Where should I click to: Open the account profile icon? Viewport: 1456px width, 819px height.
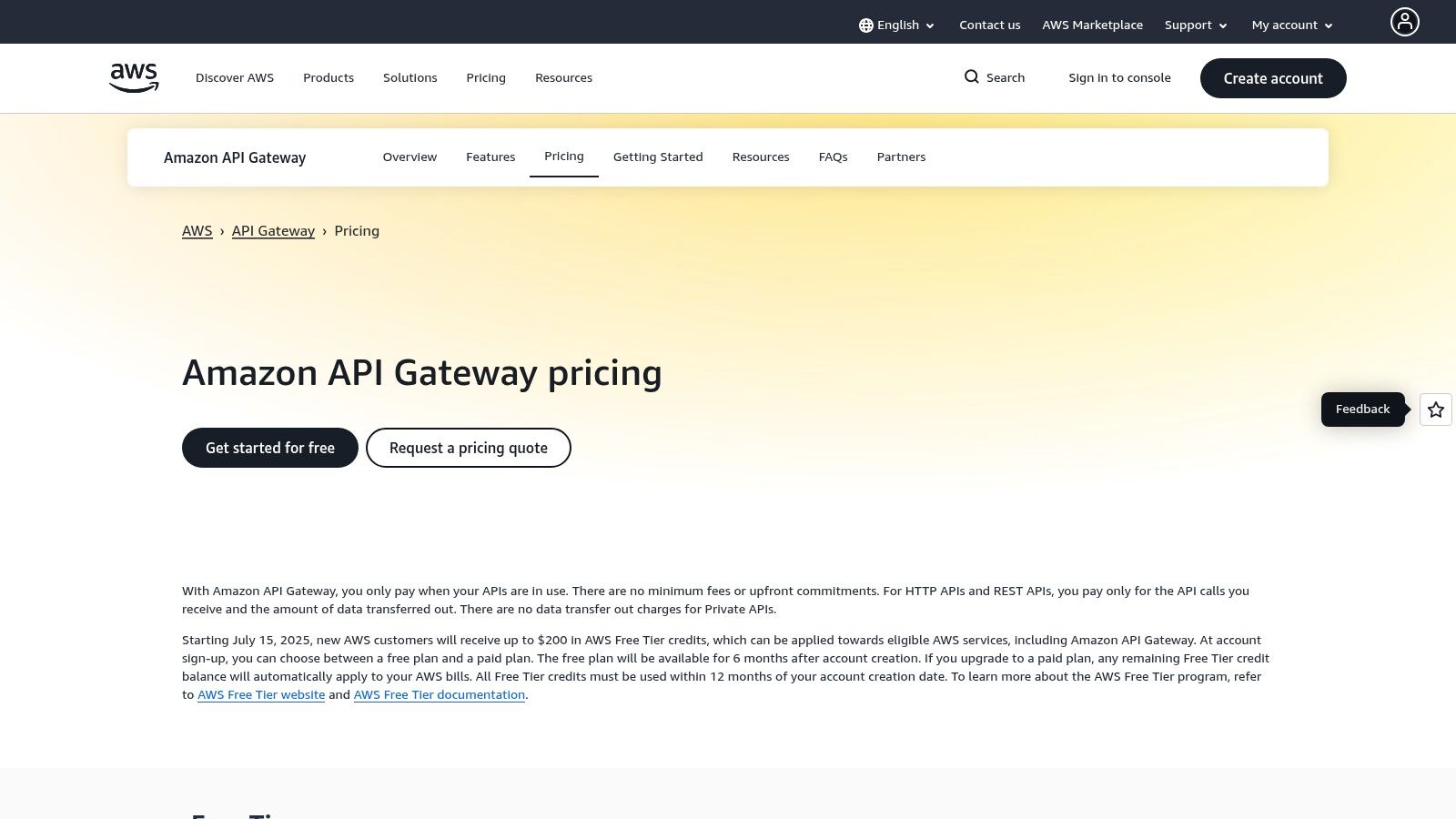(x=1405, y=21)
